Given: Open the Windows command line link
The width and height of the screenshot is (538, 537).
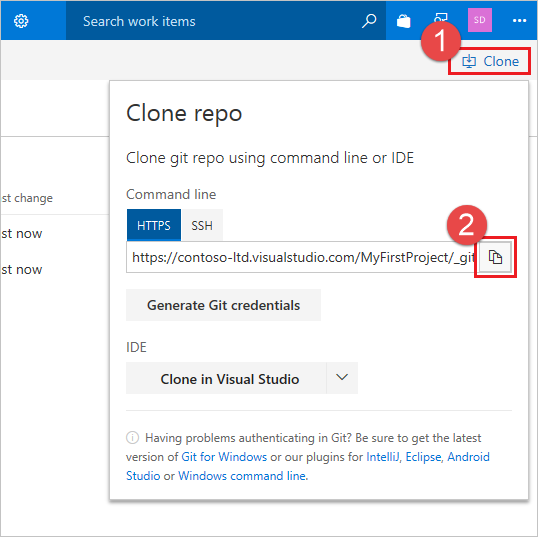Looking at the screenshot, I should coord(242,476).
